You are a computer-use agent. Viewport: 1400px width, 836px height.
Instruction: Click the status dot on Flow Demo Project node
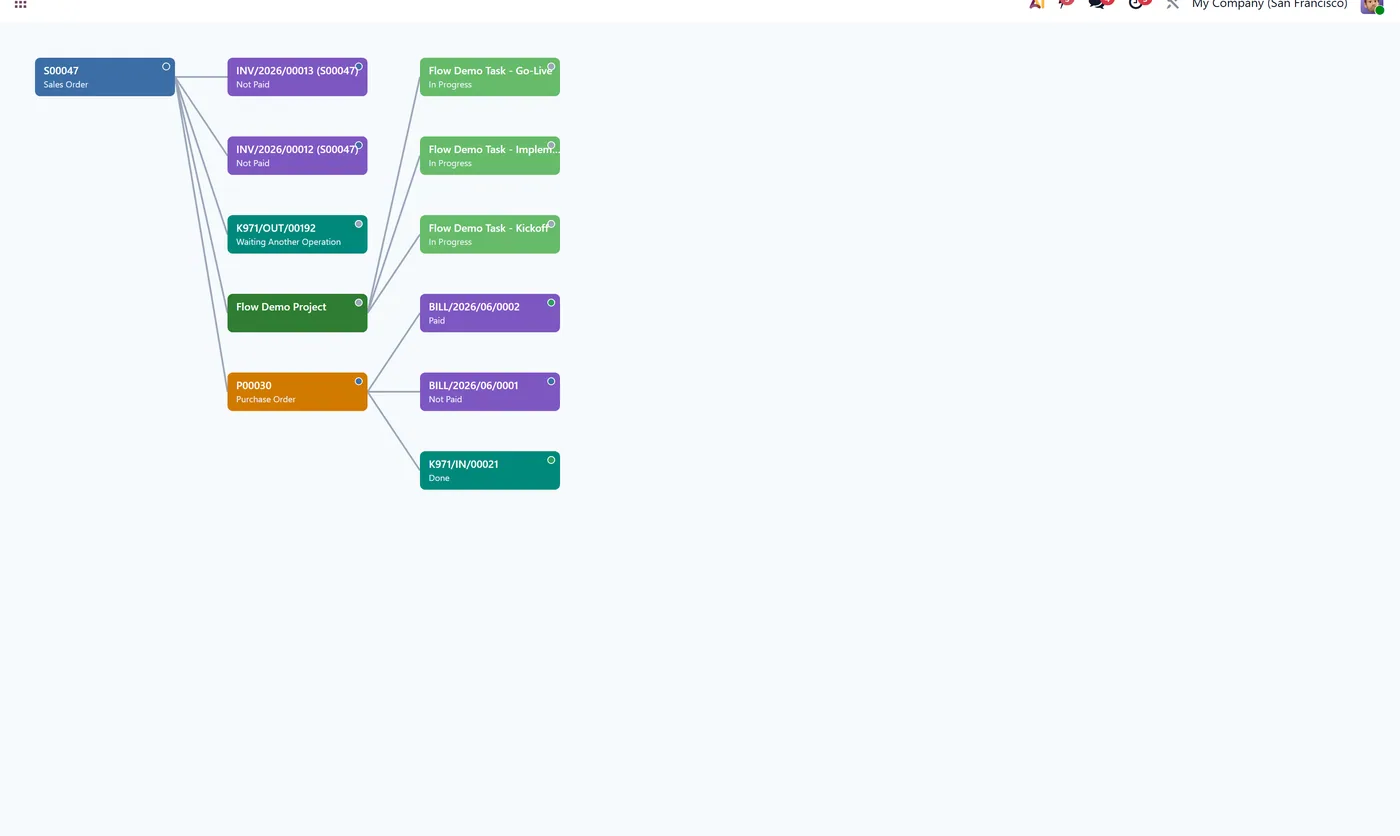point(359,303)
